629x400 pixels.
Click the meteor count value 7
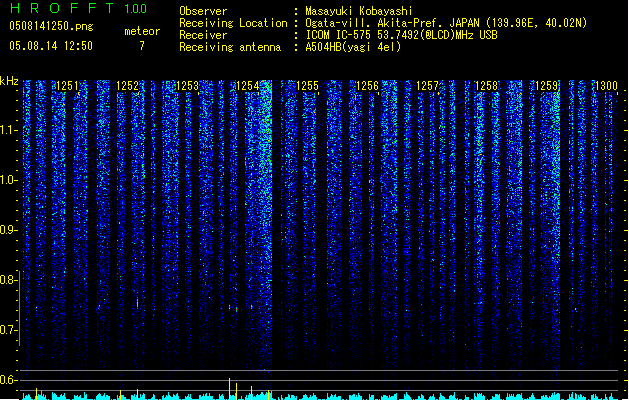tap(142, 46)
